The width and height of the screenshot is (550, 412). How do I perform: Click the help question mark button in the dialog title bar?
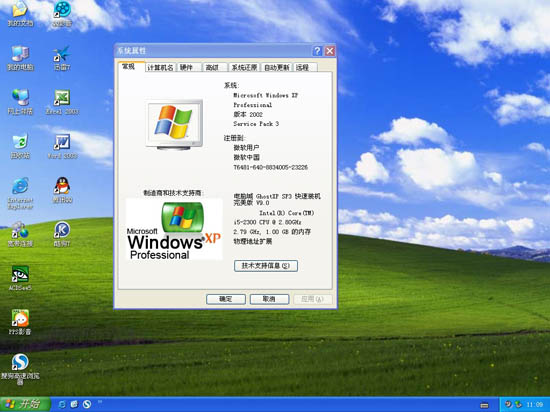pos(317,51)
